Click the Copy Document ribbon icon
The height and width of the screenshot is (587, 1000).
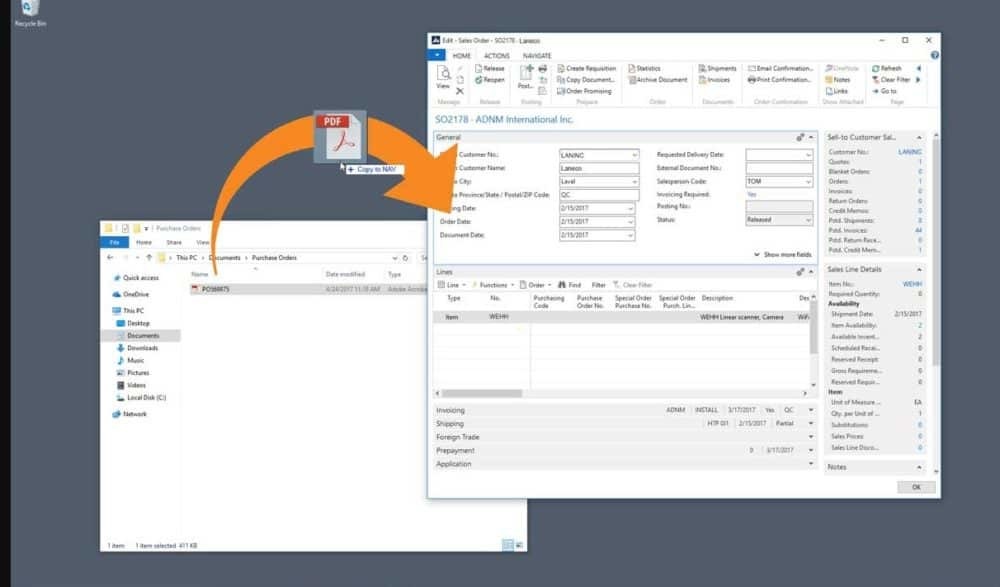[561, 80]
